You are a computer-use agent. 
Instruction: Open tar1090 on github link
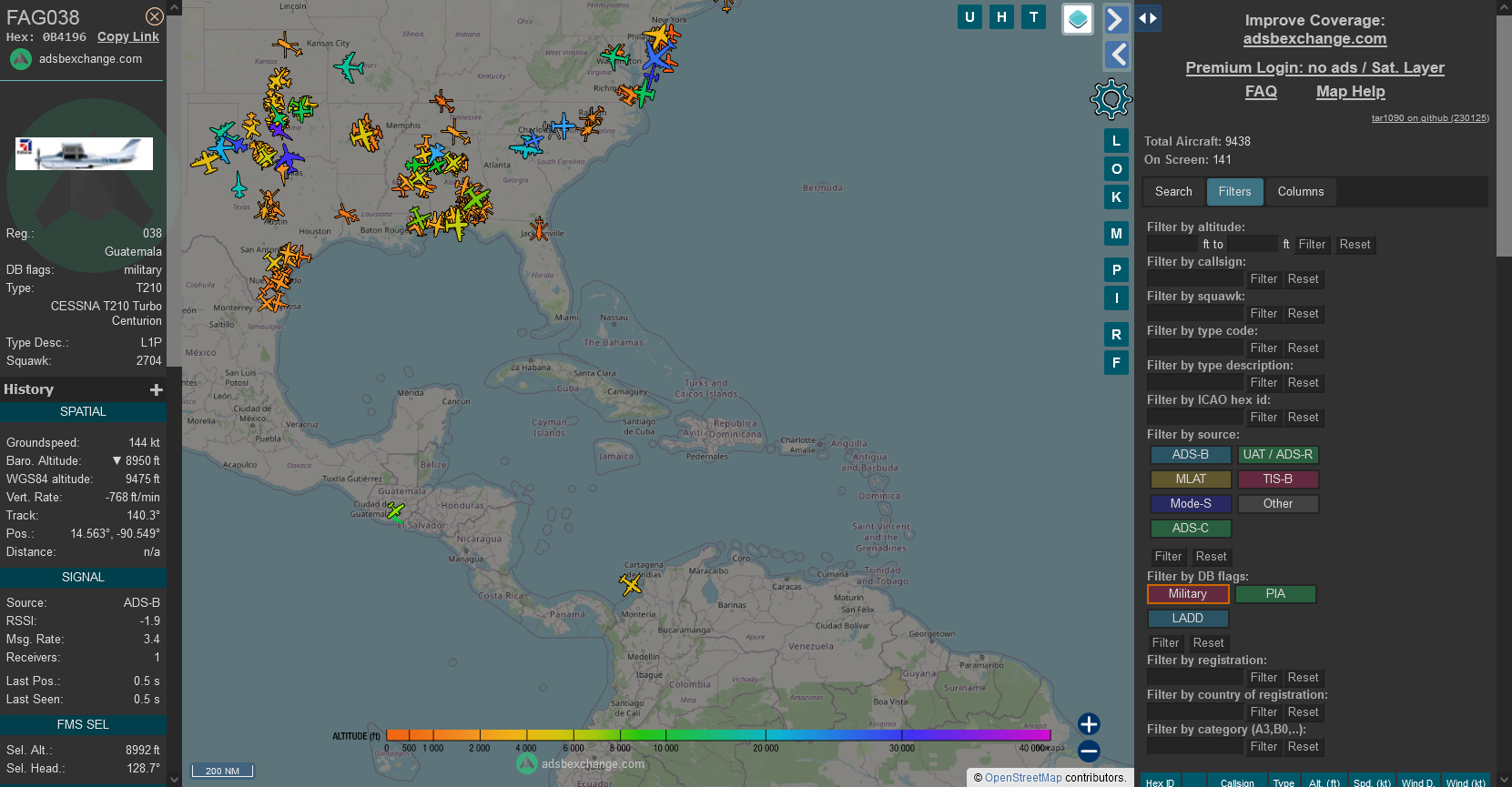(x=1430, y=118)
